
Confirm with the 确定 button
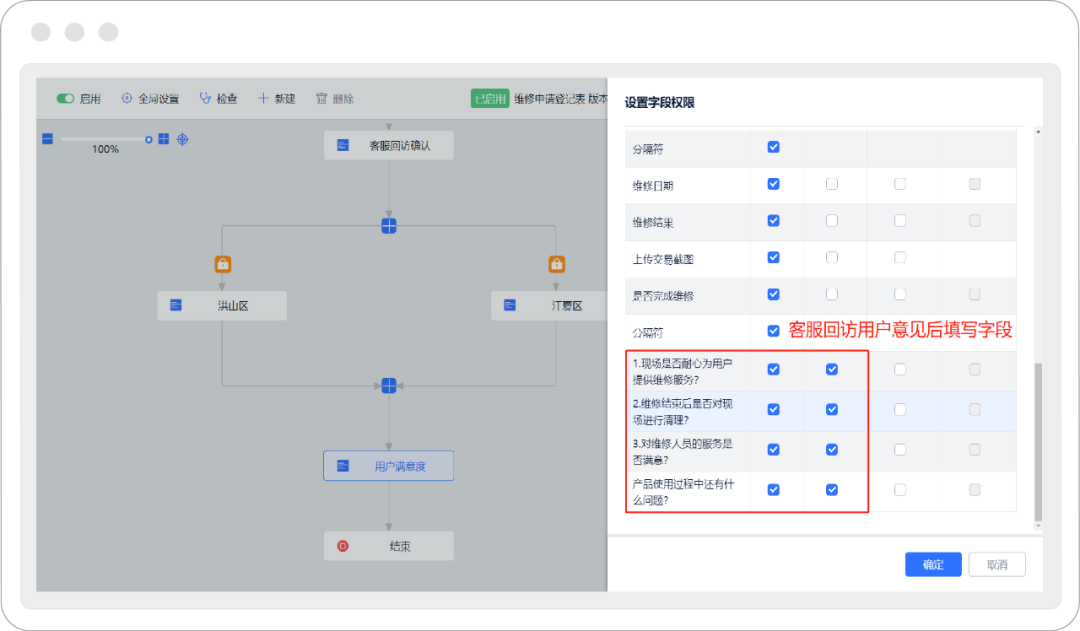pyautogui.click(x=933, y=564)
